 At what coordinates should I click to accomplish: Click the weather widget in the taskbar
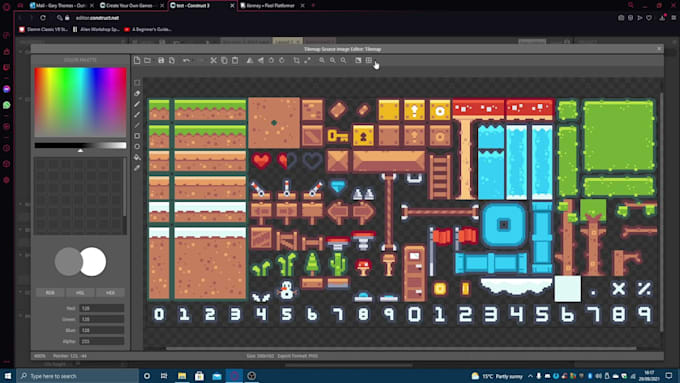[x=497, y=376]
